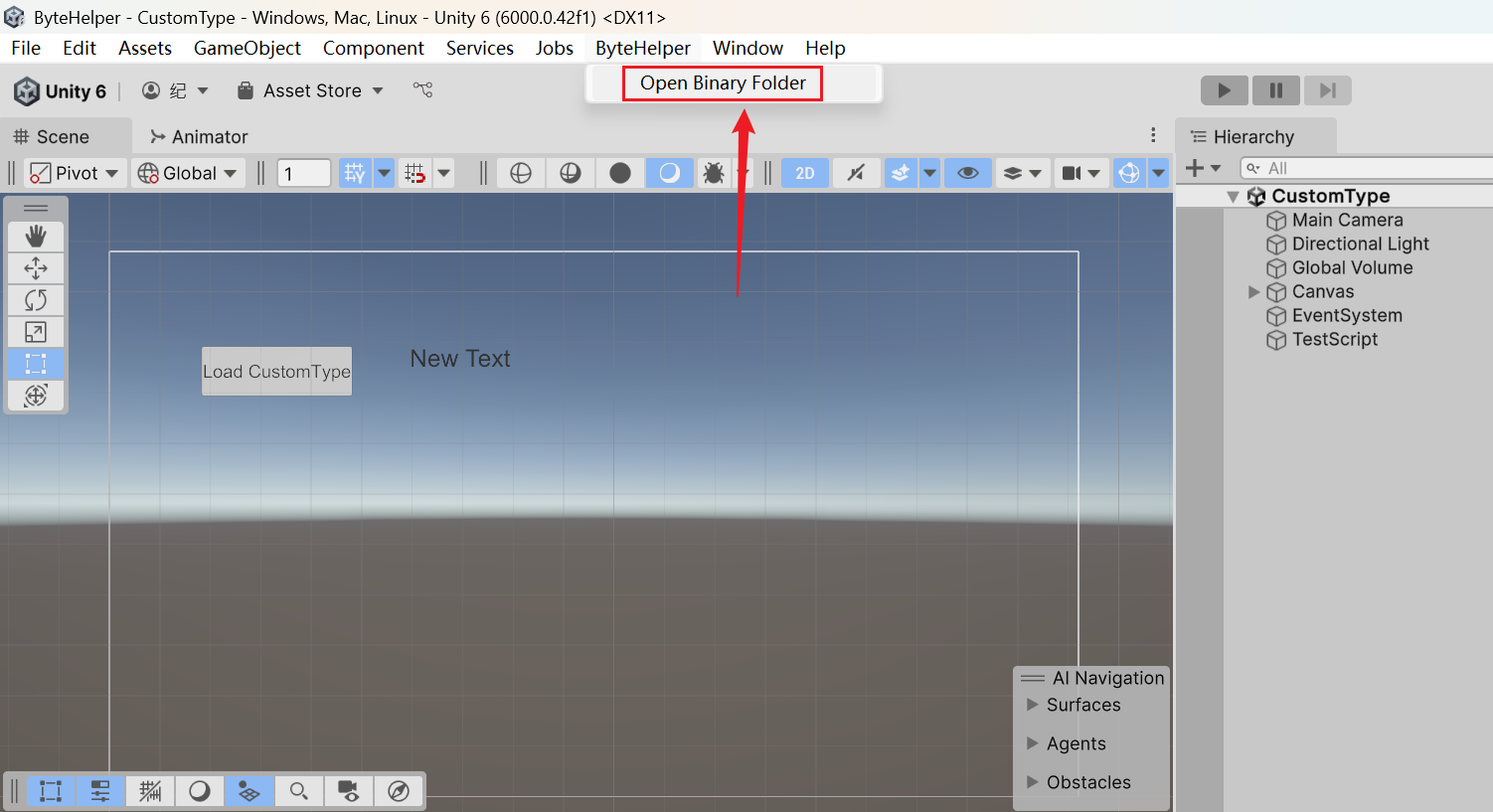Choose shaded draw mode crescent icon
Image resolution: width=1493 pixels, height=812 pixels.
[670, 173]
